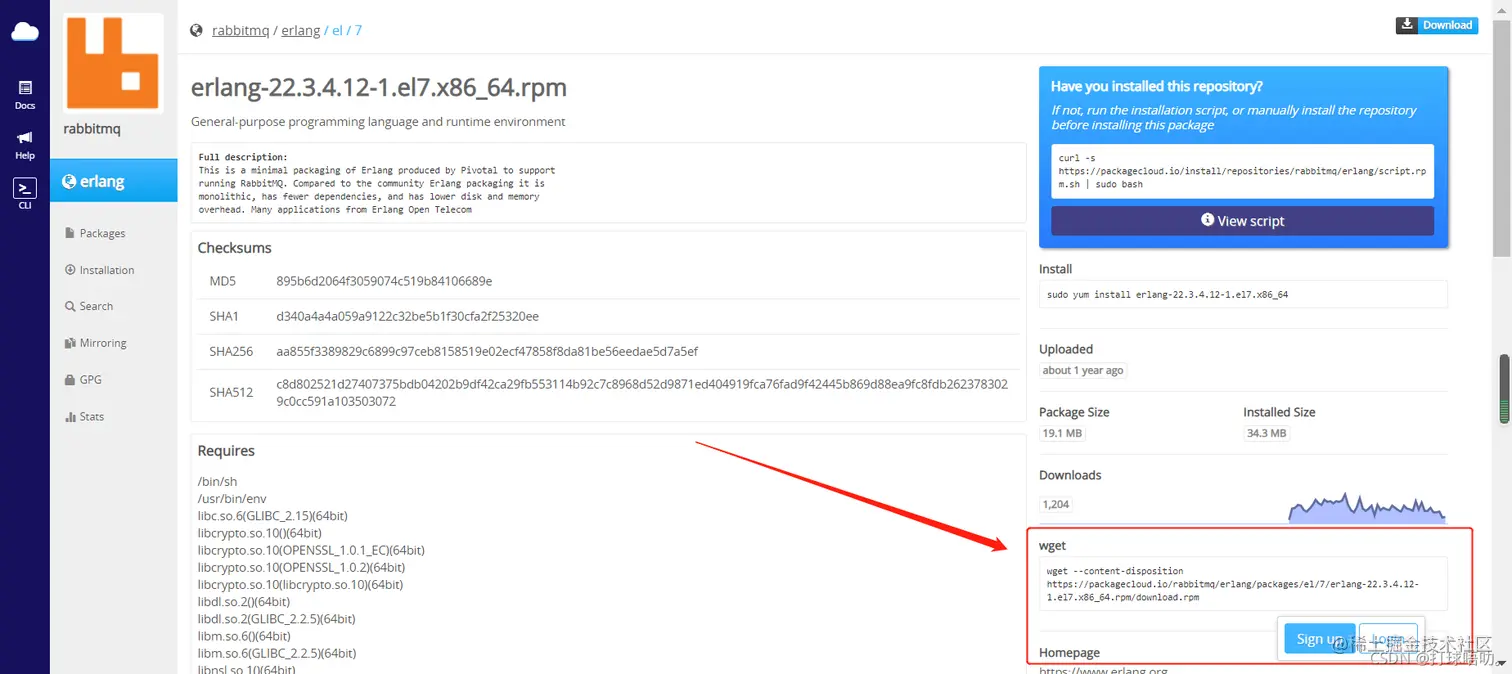Image resolution: width=1512 pixels, height=674 pixels.
Task: Select the sudo yum install command
Action: tap(1243, 294)
